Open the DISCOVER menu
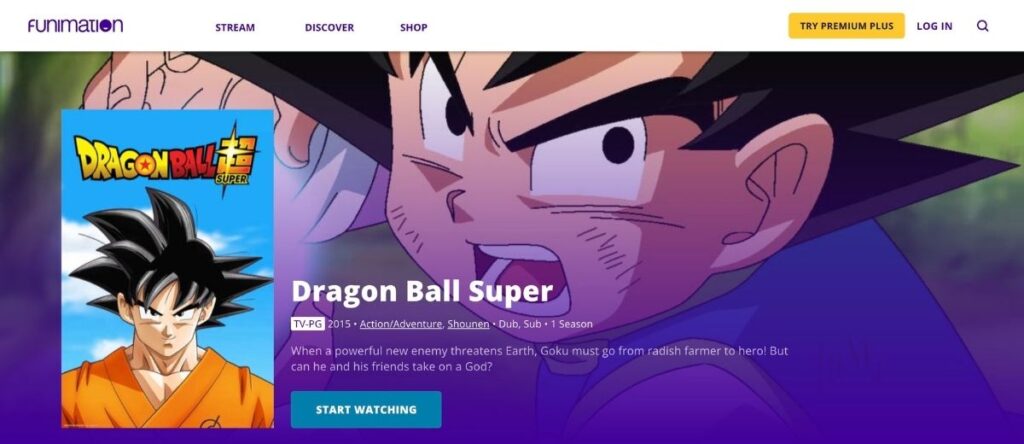 [329, 27]
